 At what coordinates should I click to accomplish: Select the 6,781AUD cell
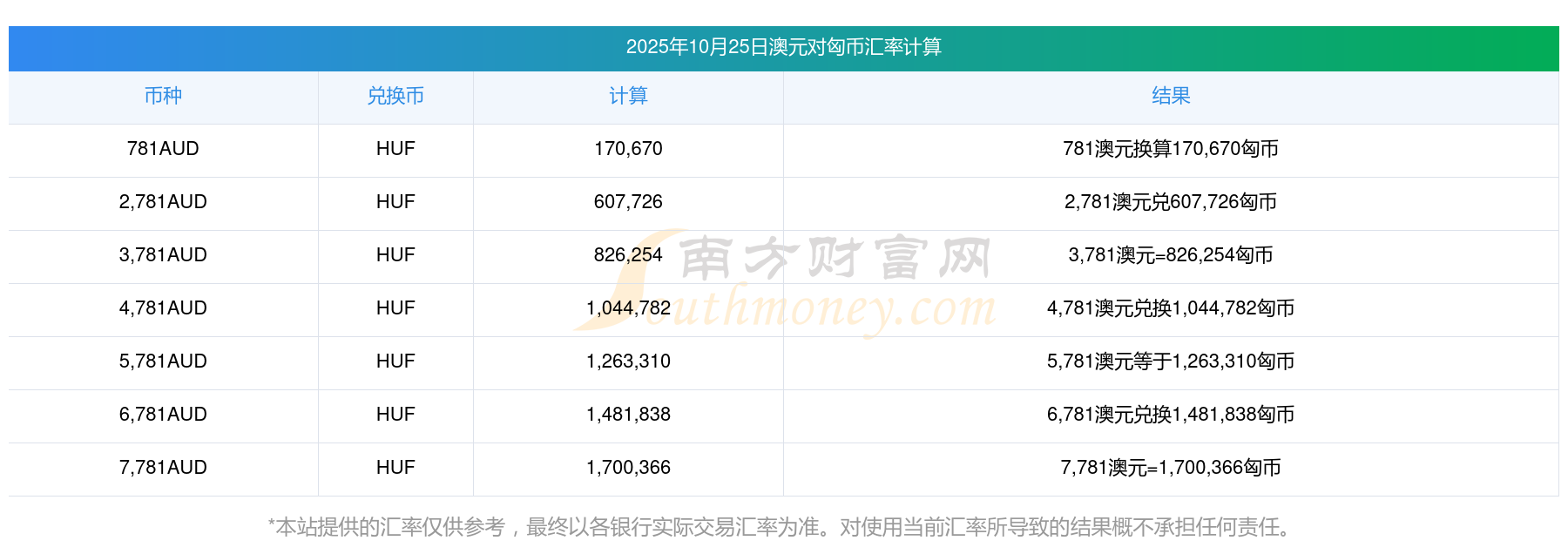pyautogui.click(x=163, y=415)
